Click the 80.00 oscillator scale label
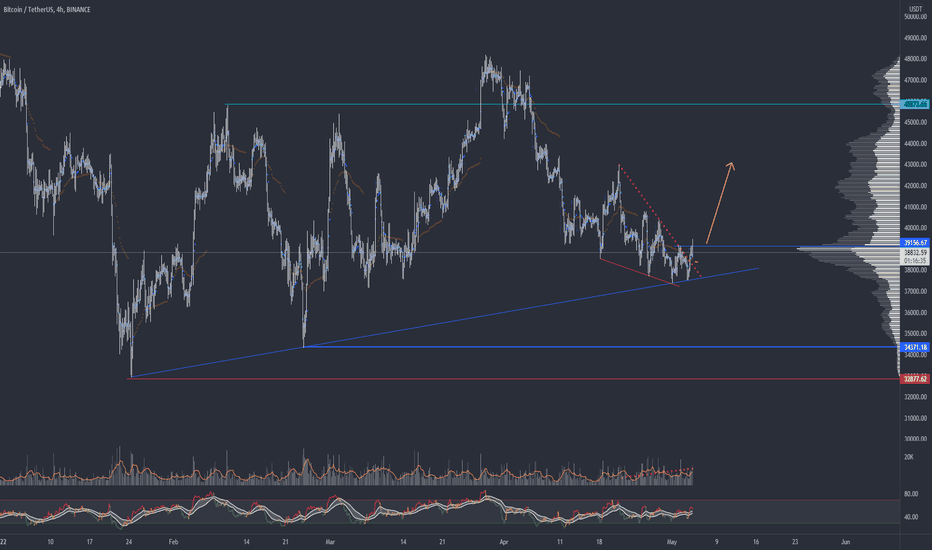 (911, 494)
